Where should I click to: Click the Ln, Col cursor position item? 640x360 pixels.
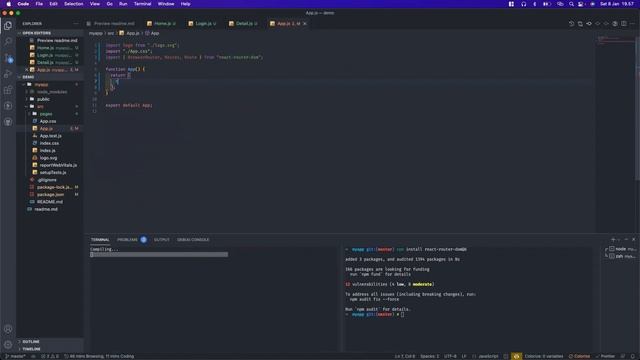point(404,356)
